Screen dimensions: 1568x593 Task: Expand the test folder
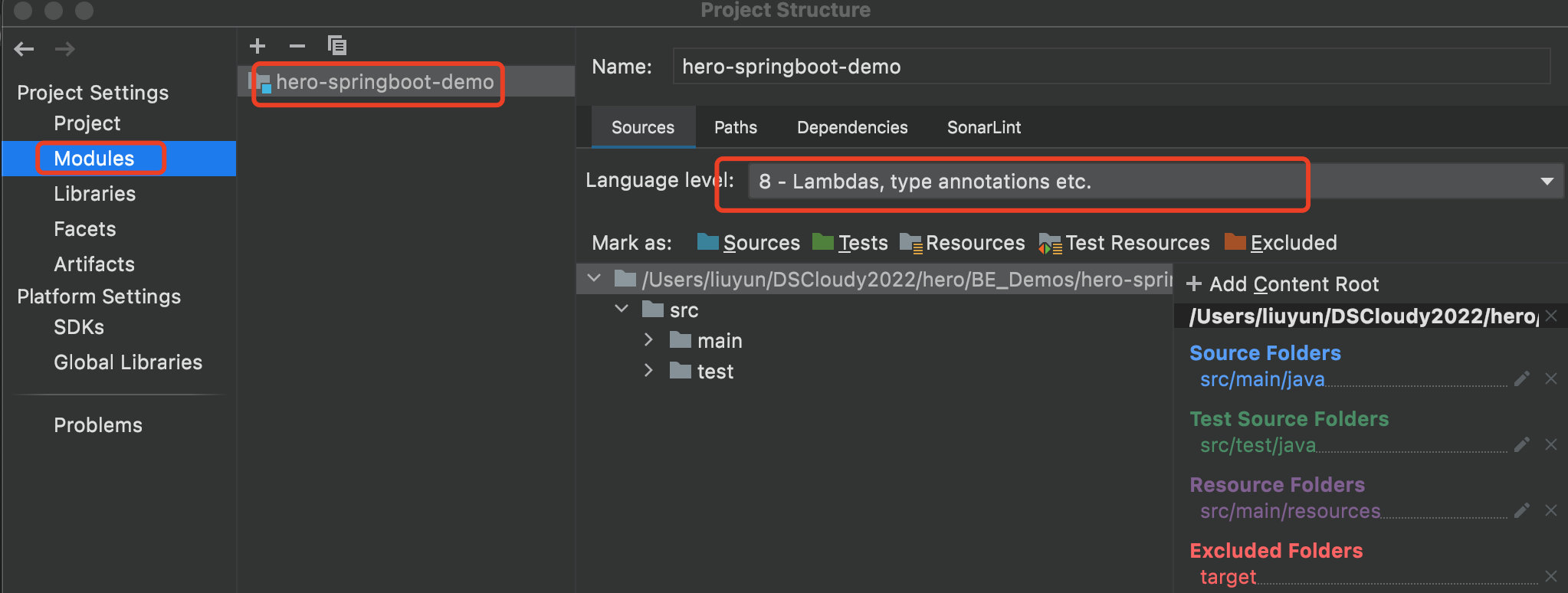click(648, 370)
